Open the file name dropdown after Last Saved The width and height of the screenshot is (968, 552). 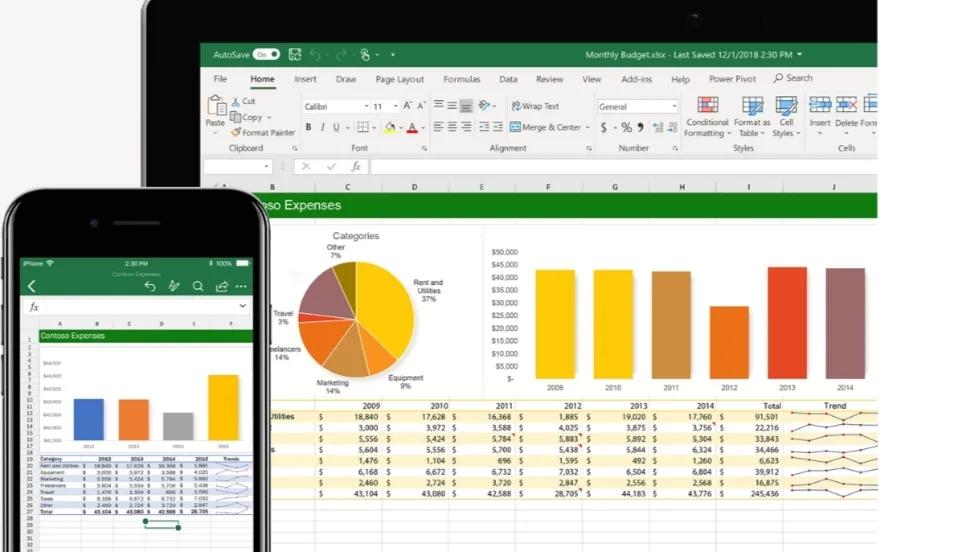pyautogui.click(x=799, y=54)
